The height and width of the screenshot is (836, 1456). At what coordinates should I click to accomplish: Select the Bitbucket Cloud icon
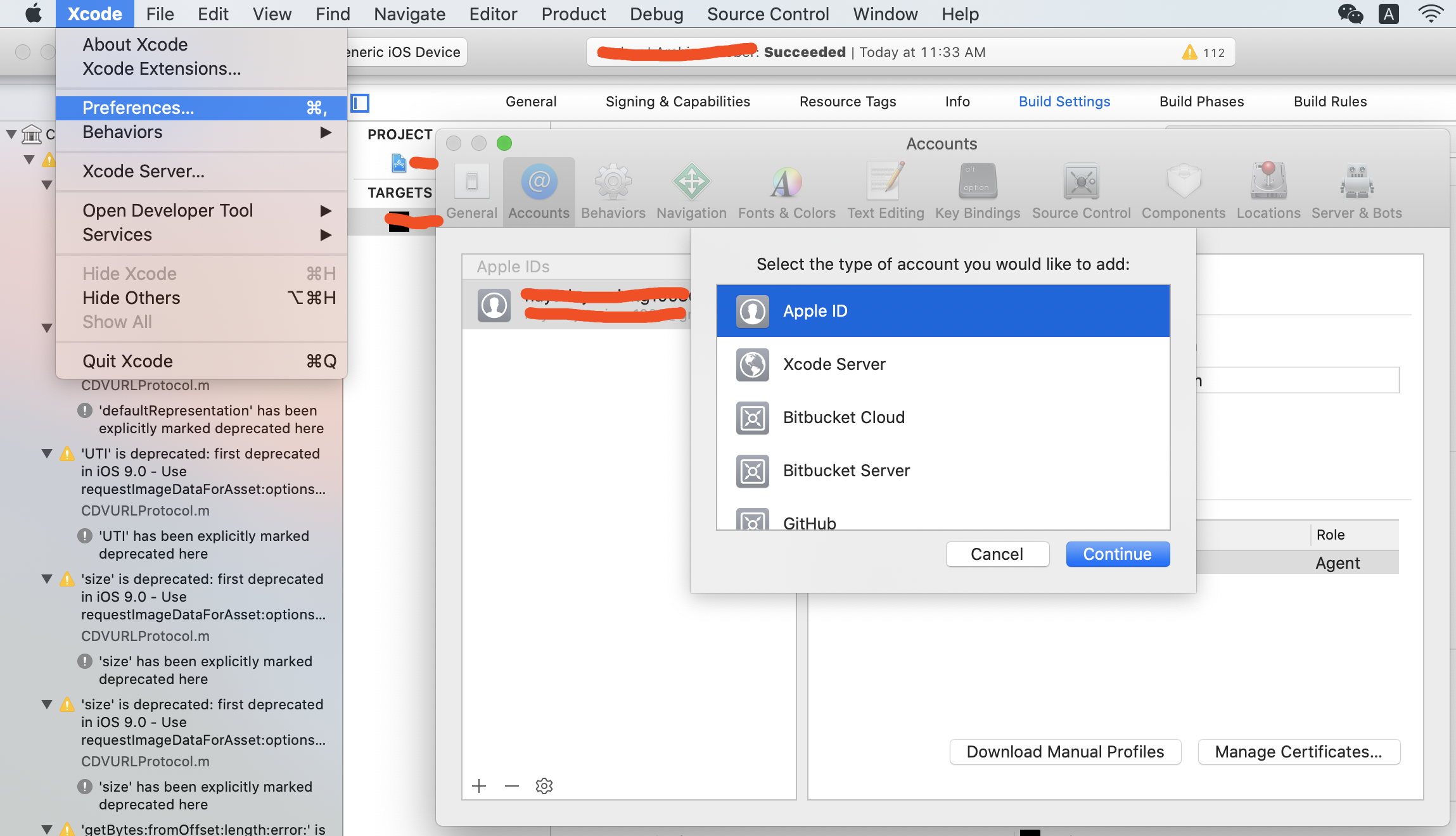point(753,417)
